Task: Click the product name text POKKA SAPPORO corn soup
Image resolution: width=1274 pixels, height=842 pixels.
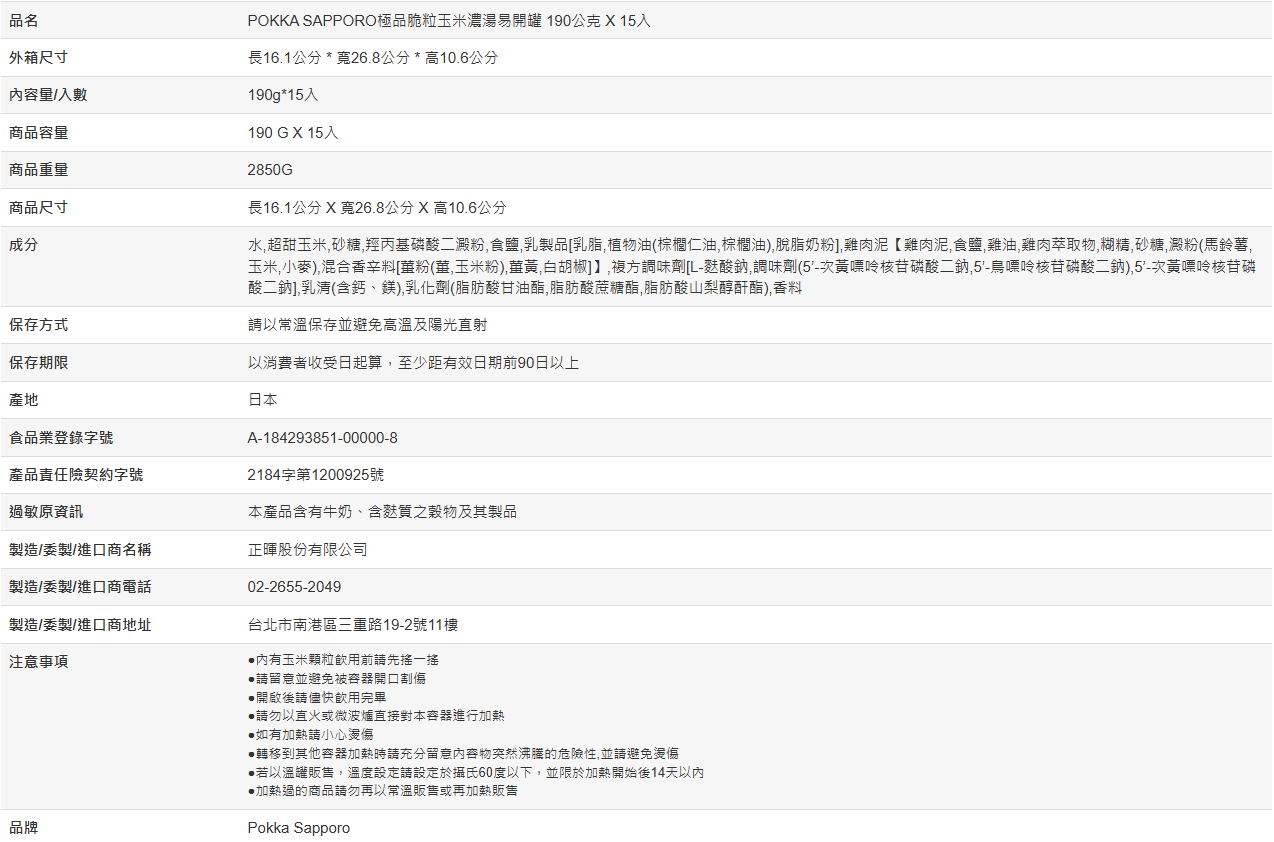Action: (449, 20)
